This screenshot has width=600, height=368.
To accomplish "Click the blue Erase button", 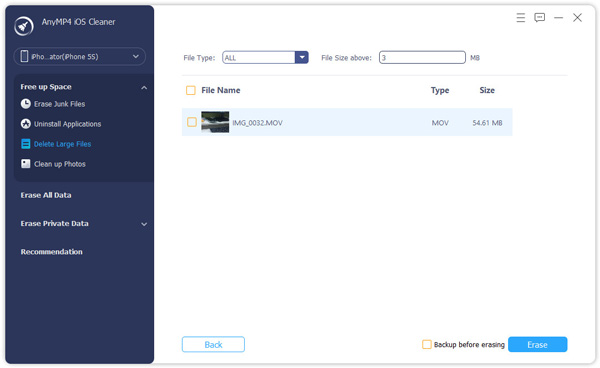I will click(x=538, y=344).
